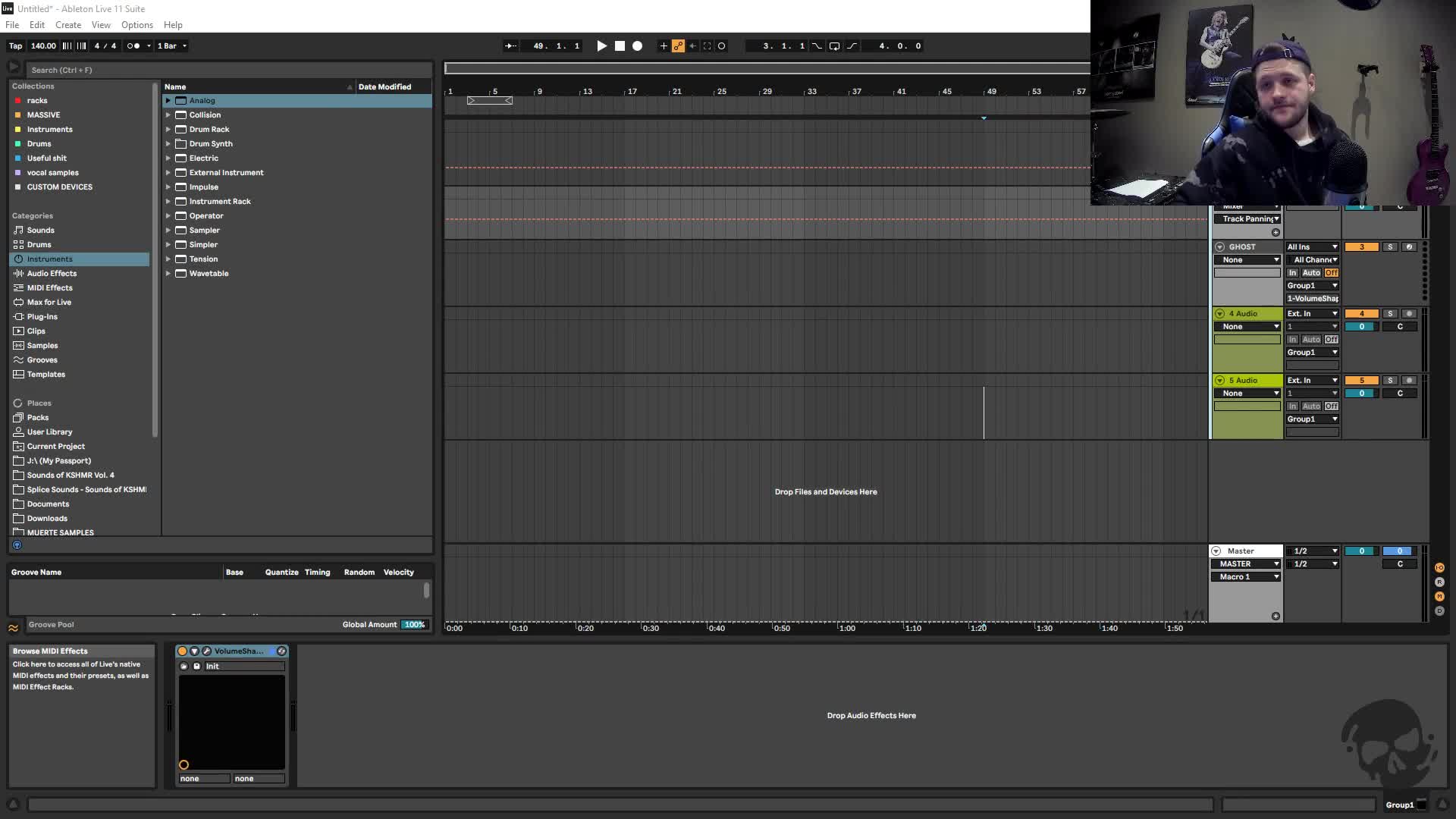This screenshot has width=1456, height=819.
Task: Open the Options menu
Action: coord(137,25)
